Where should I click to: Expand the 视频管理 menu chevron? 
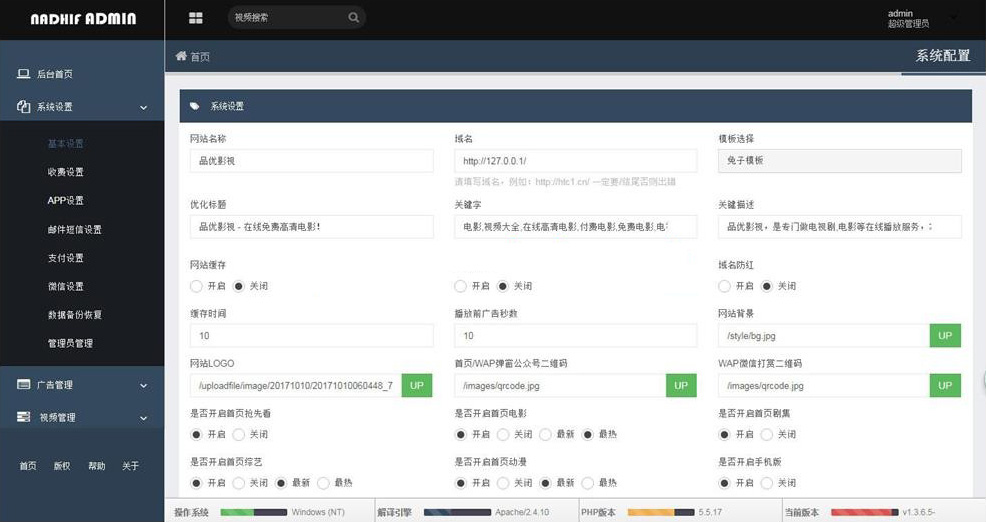coord(143,417)
